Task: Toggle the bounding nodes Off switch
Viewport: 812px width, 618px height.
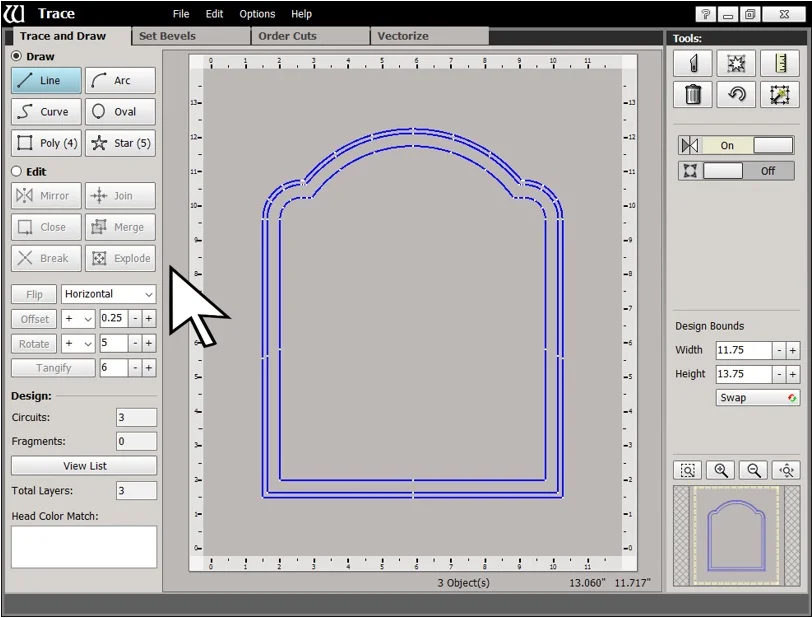Action: 736,171
